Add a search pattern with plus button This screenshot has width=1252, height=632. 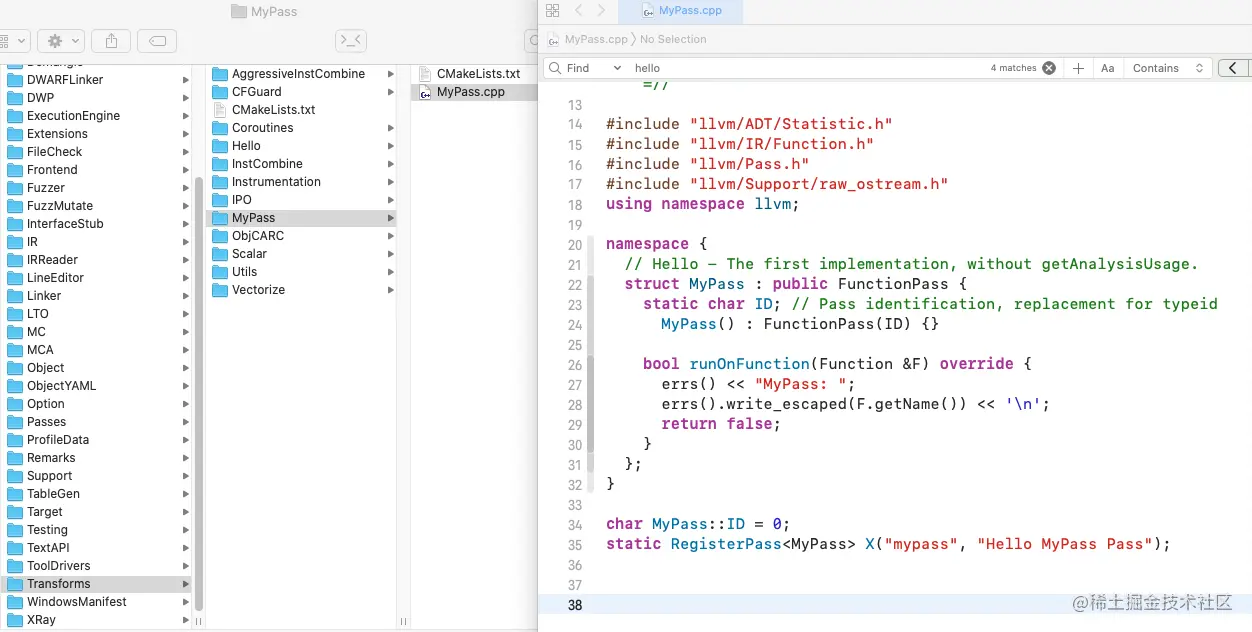click(1078, 68)
